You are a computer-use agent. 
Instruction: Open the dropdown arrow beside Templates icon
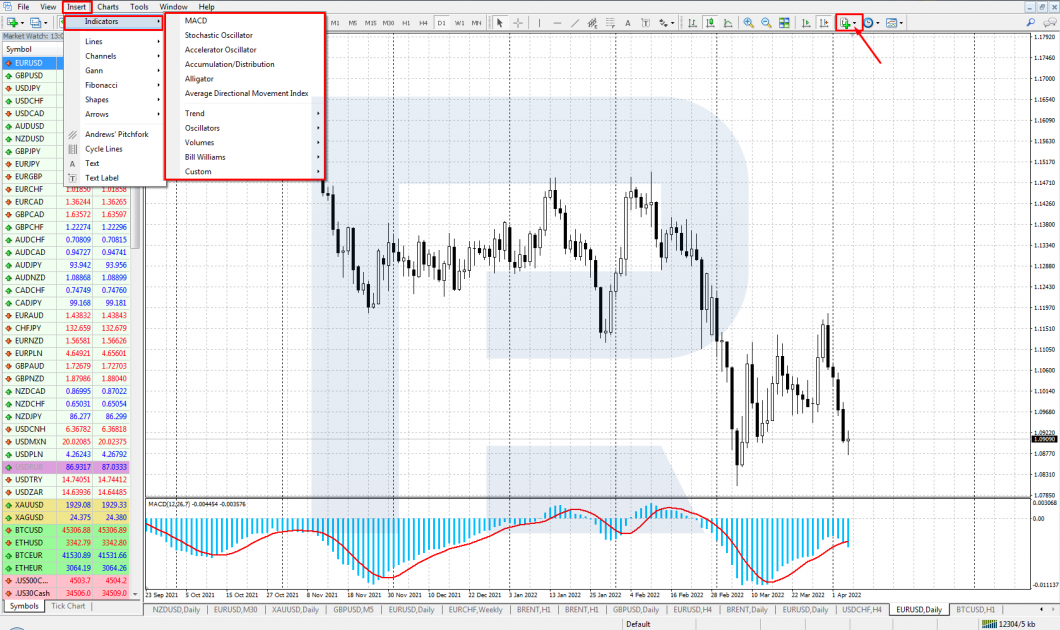(900, 23)
